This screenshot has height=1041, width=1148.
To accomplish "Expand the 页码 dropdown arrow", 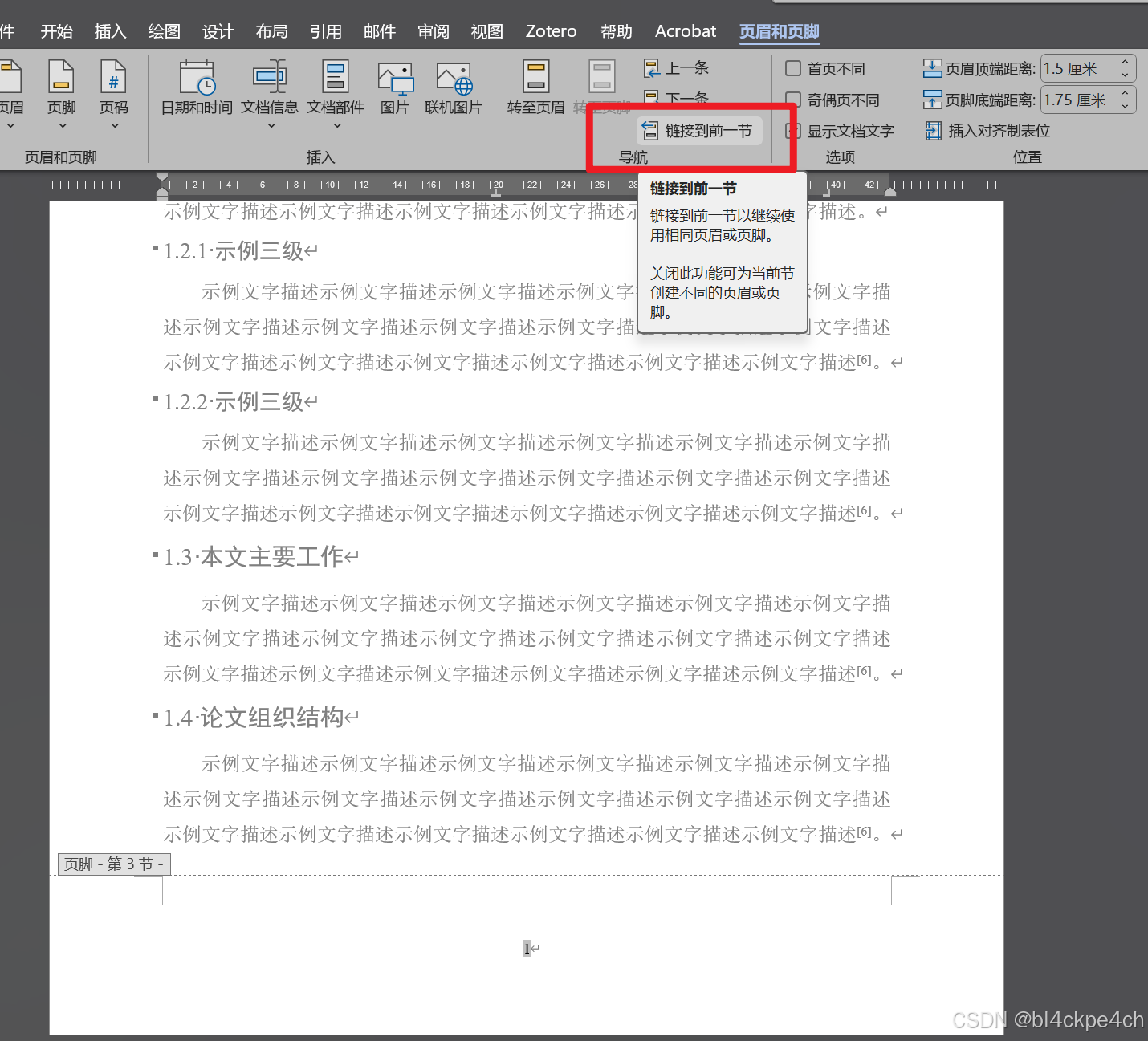I will tap(114, 125).
